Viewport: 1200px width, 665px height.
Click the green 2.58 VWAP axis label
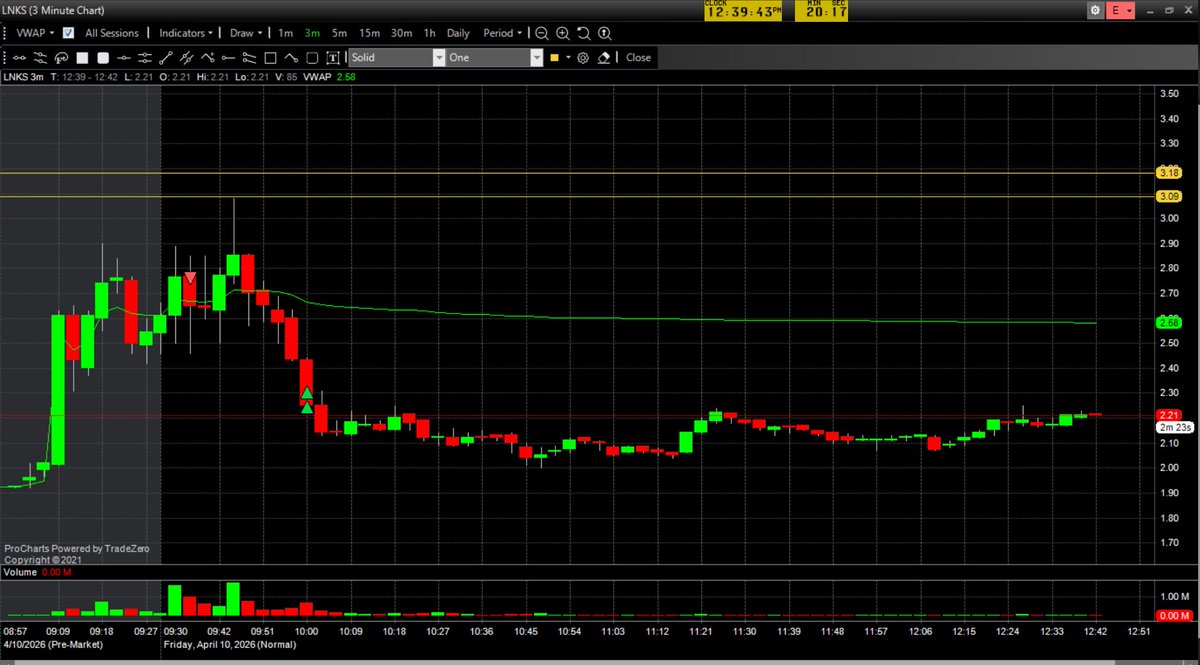tap(1169, 323)
